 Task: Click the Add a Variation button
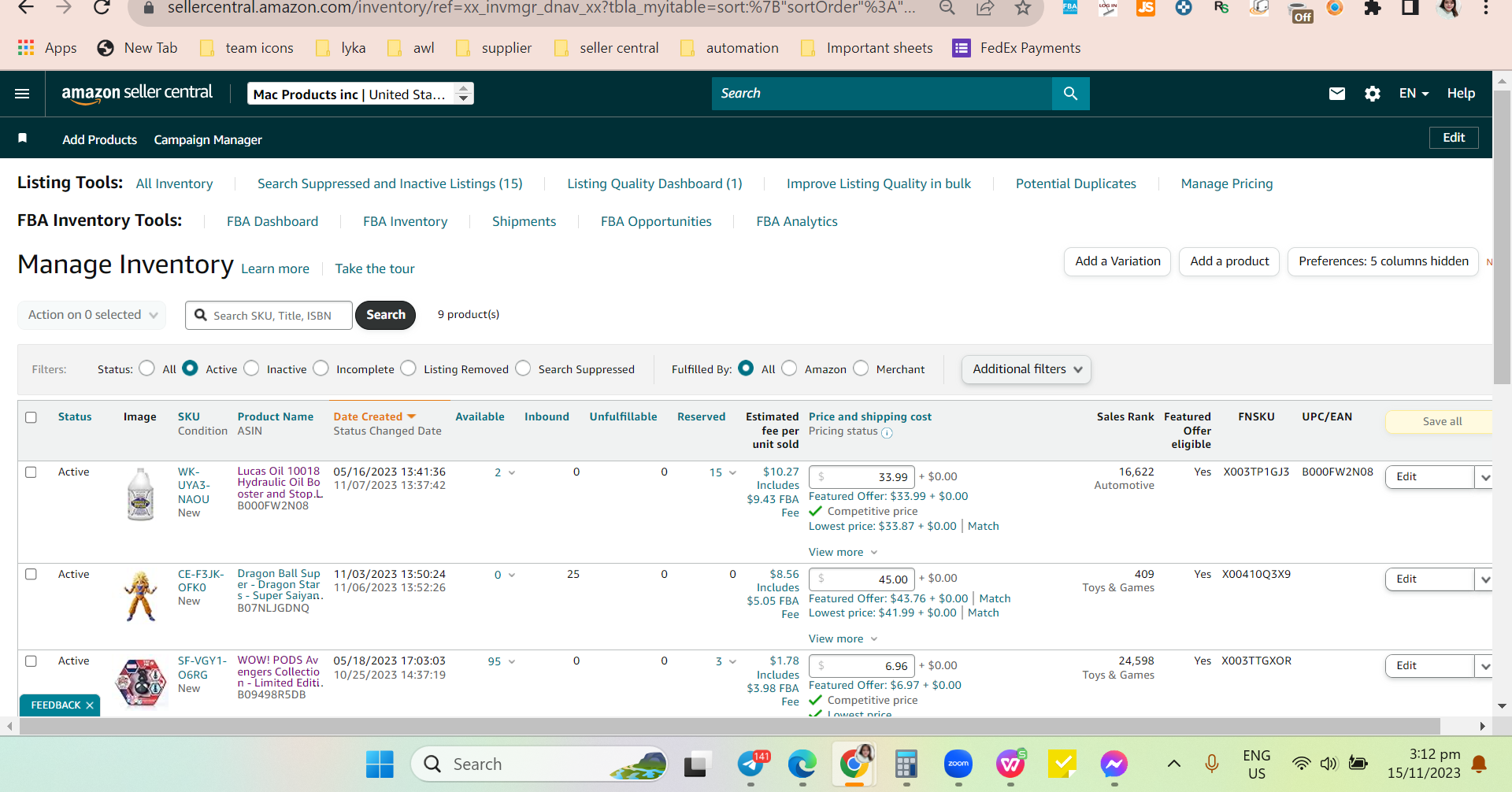(x=1117, y=261)
